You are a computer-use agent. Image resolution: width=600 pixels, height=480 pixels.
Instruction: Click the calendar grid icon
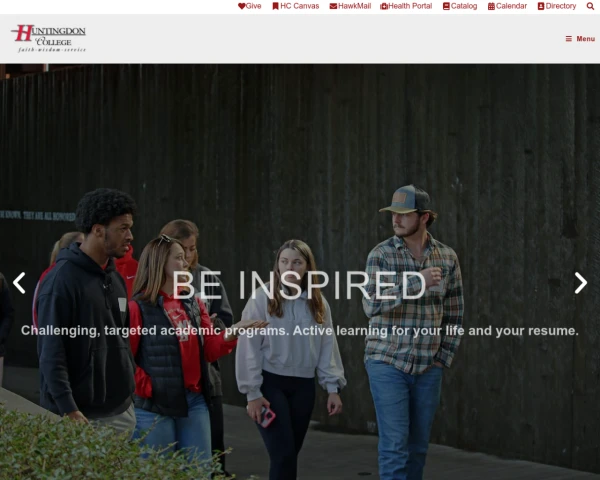[491, 6]
